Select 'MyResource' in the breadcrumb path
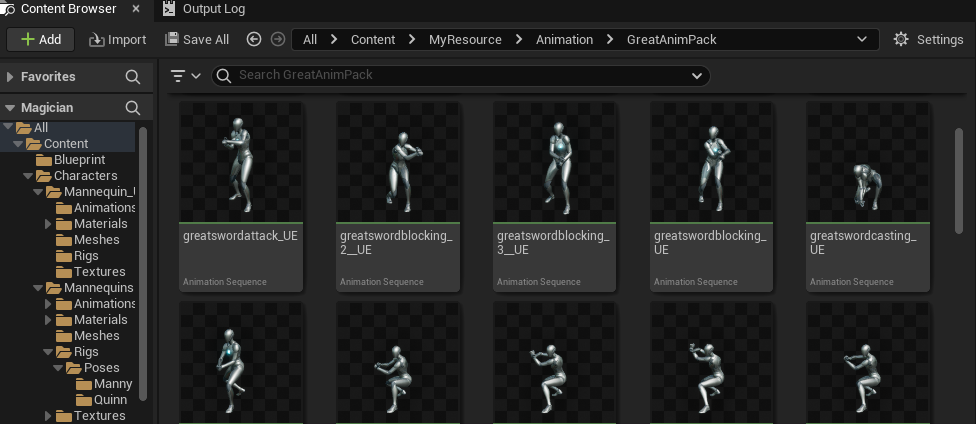The width and height of the screenshot is (976, 424). (x=465, y=39)
